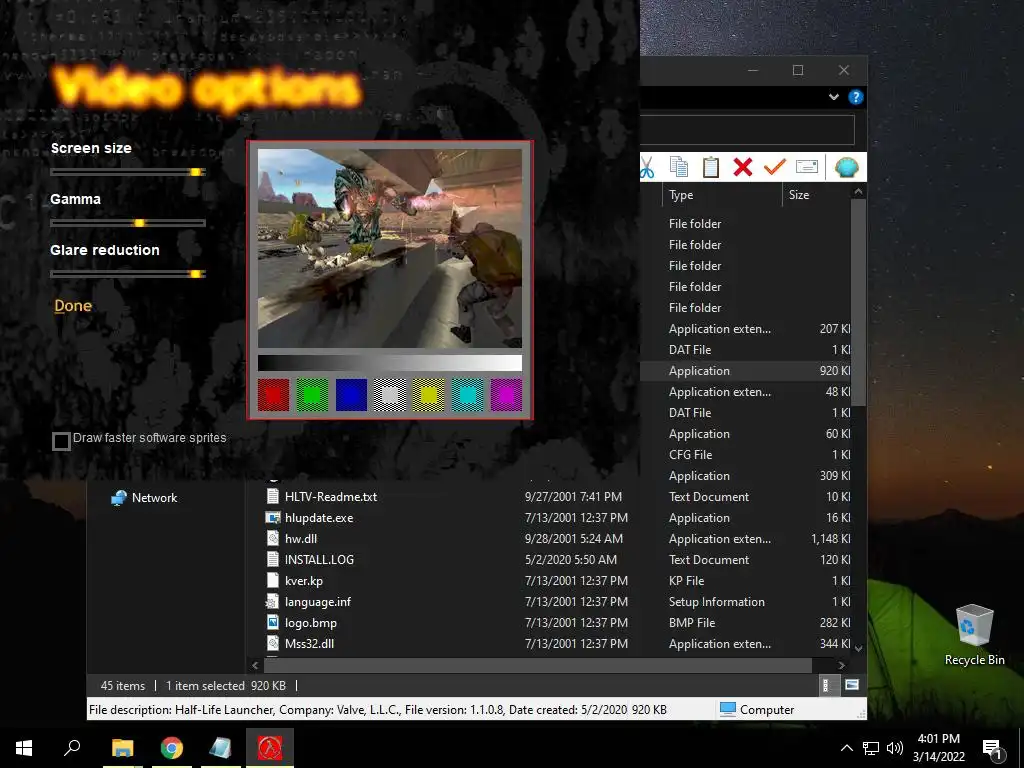This screenshot has height=768, width=1024.
Task: Switch to large icons view layout icon
Action: click(x=852, y=685)
